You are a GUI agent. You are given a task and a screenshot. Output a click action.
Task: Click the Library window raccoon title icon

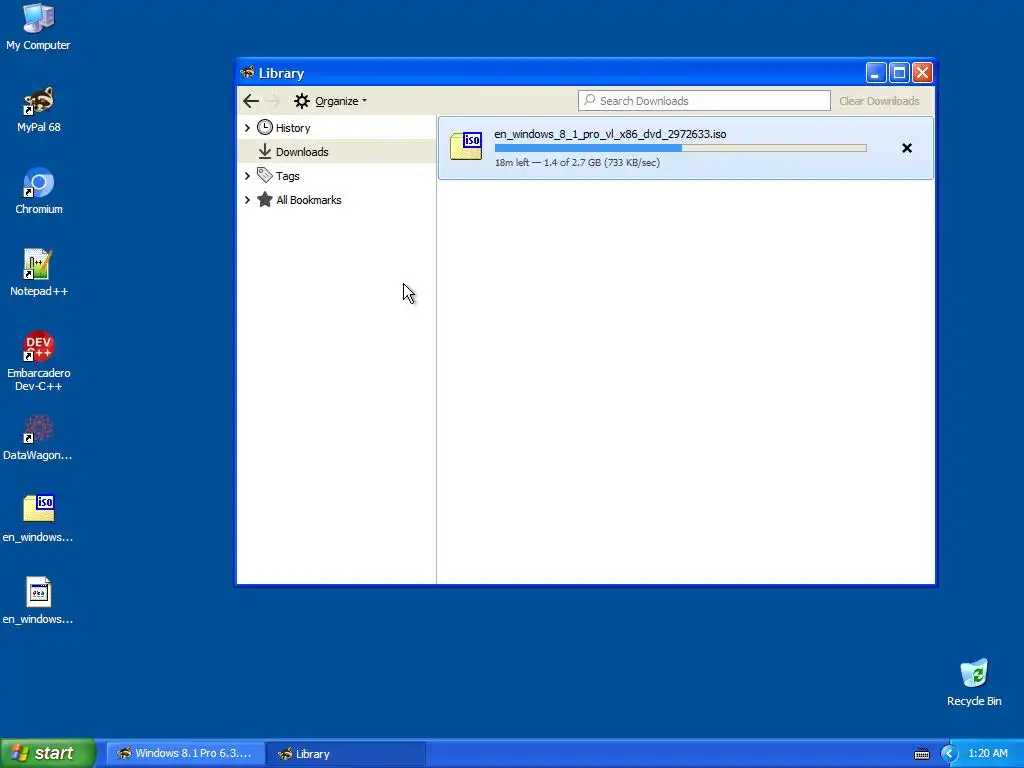pyautogui.click(x=247, y=72)
